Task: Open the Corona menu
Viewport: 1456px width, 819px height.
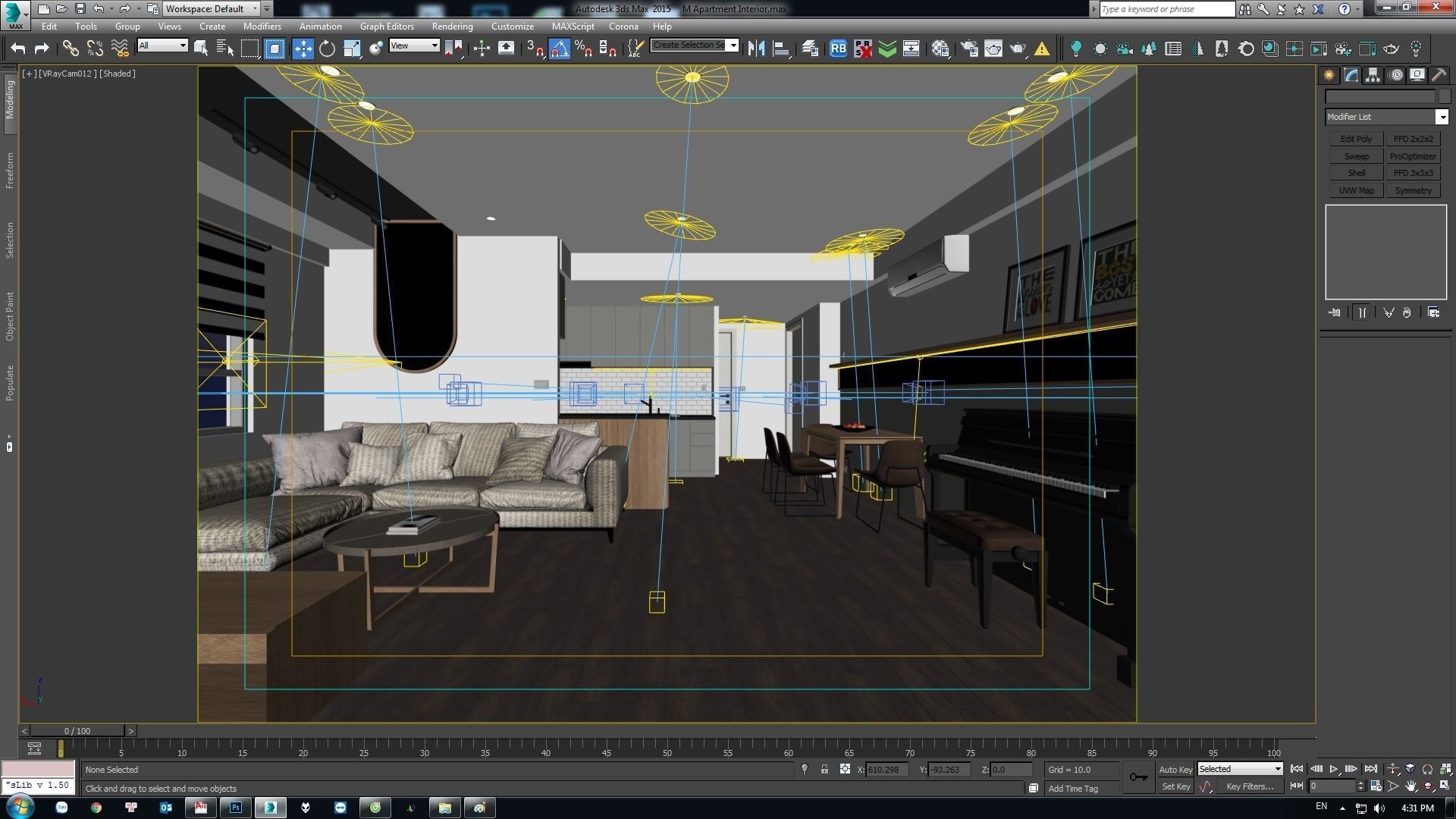Action: (623, 26)
